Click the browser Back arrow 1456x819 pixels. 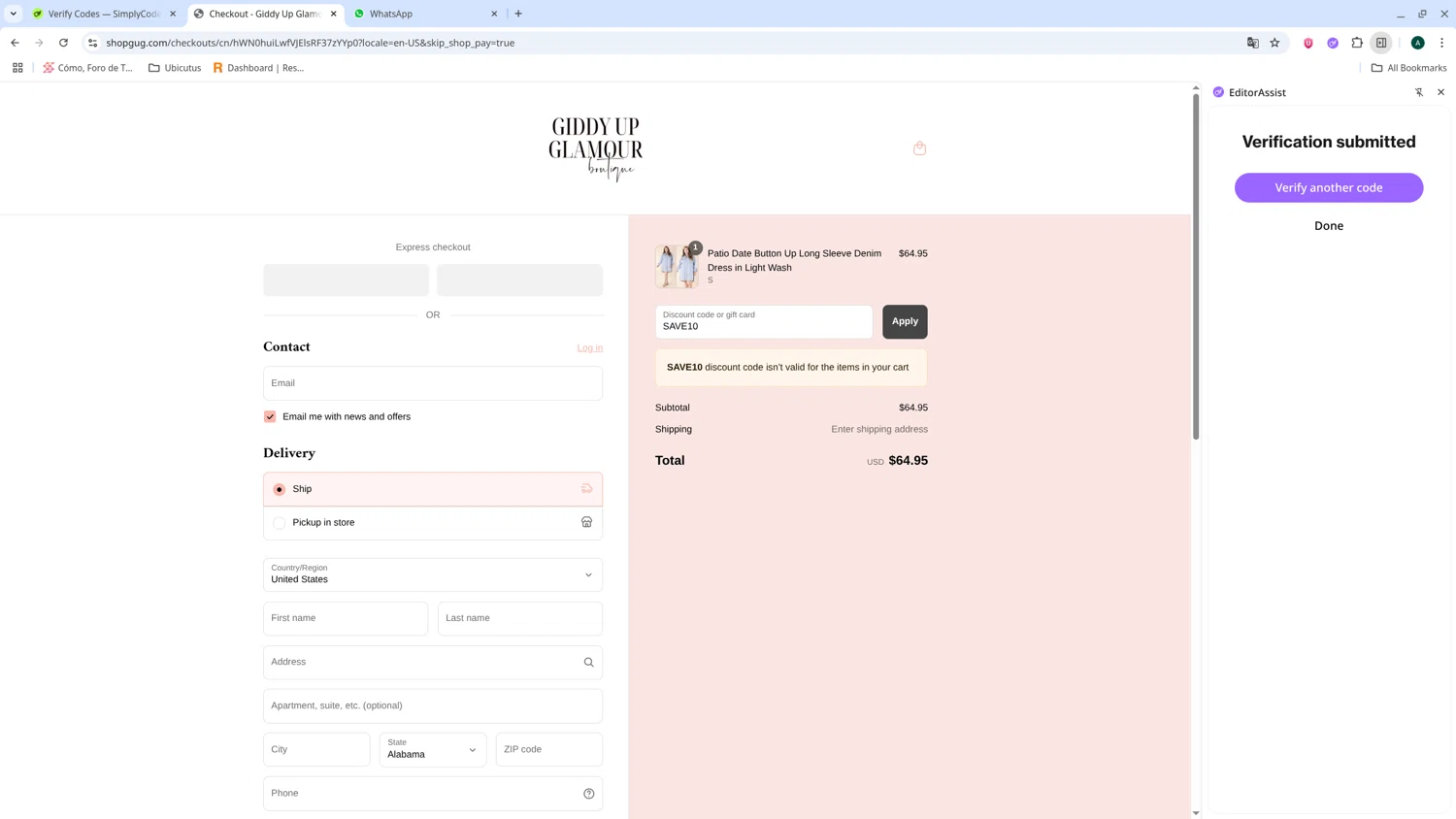tap(15, 43)
